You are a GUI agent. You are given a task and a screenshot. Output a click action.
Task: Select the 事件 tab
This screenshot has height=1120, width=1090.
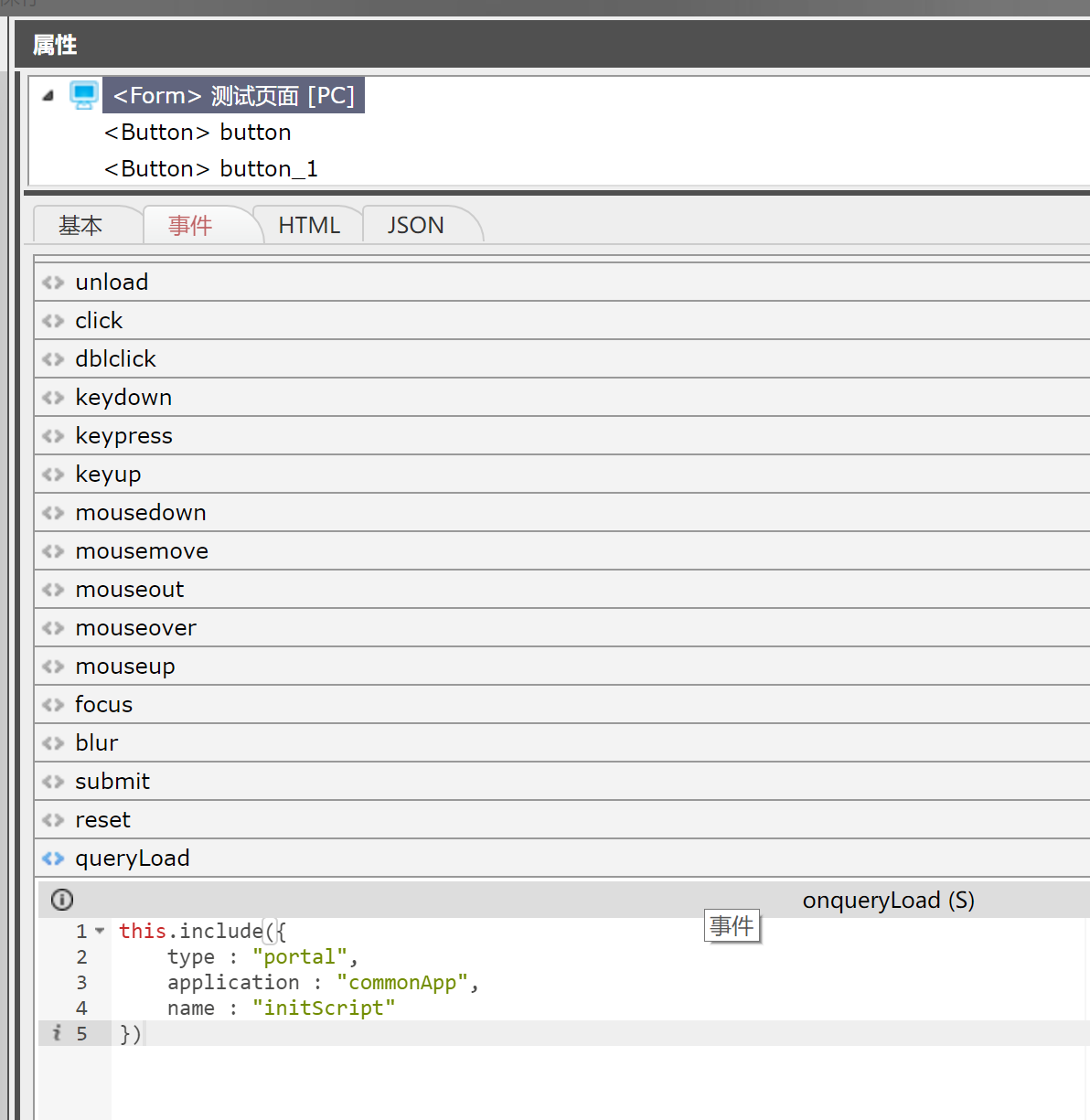pyautogui.click(x=190, y=226)
